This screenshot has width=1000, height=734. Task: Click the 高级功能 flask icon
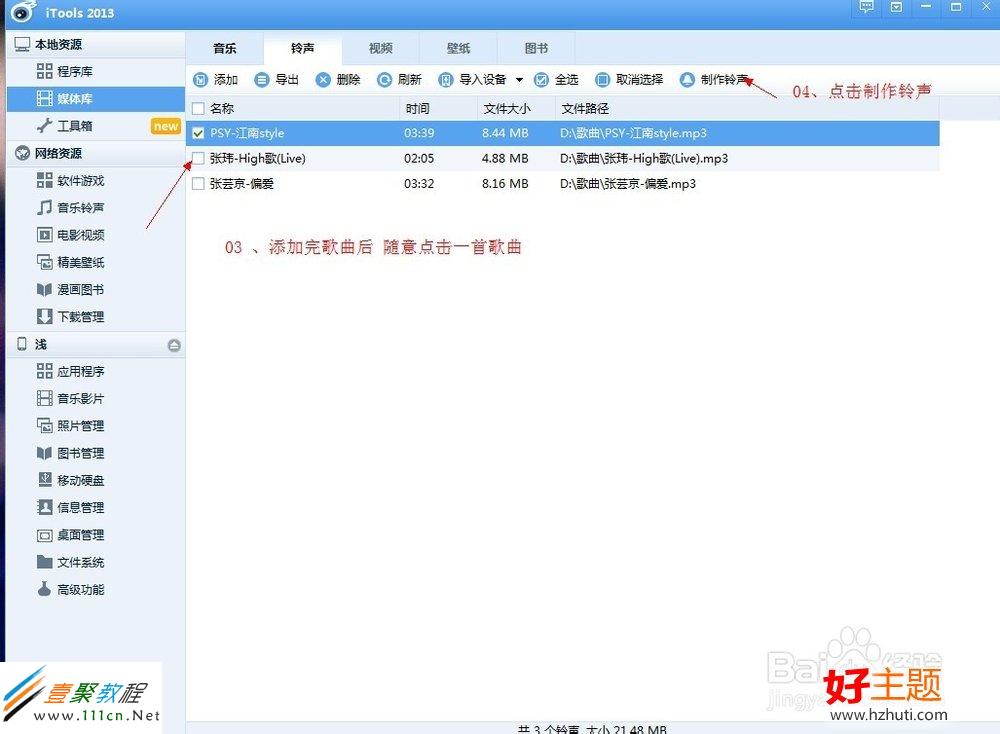pos(45,589)
